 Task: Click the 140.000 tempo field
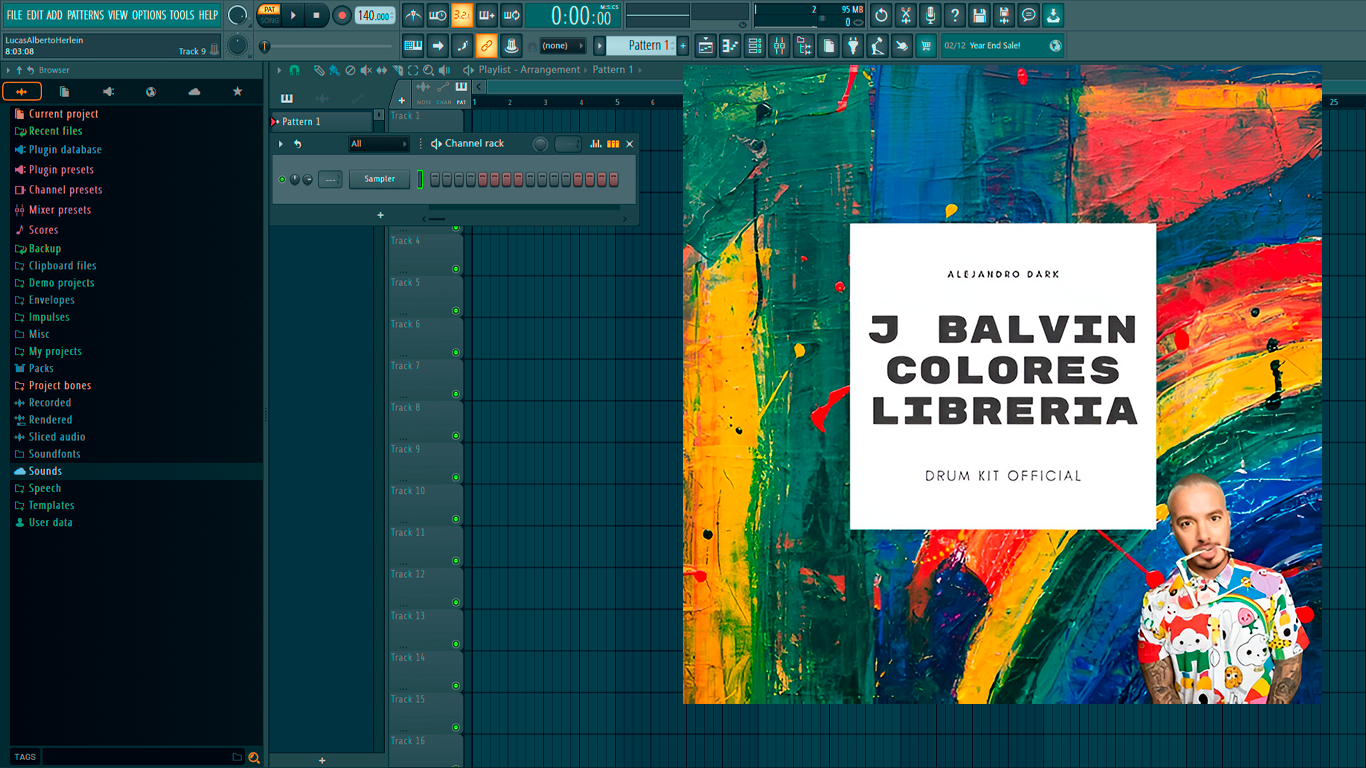pos(375,15)
